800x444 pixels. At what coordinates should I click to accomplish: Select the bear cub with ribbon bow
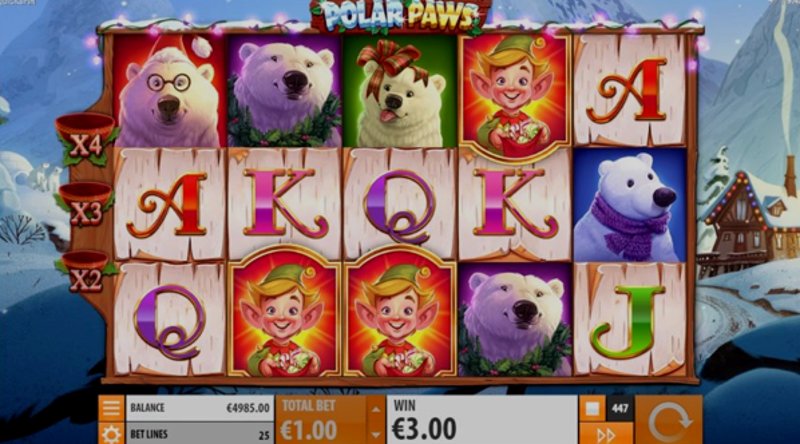click(x=400, y=91)
